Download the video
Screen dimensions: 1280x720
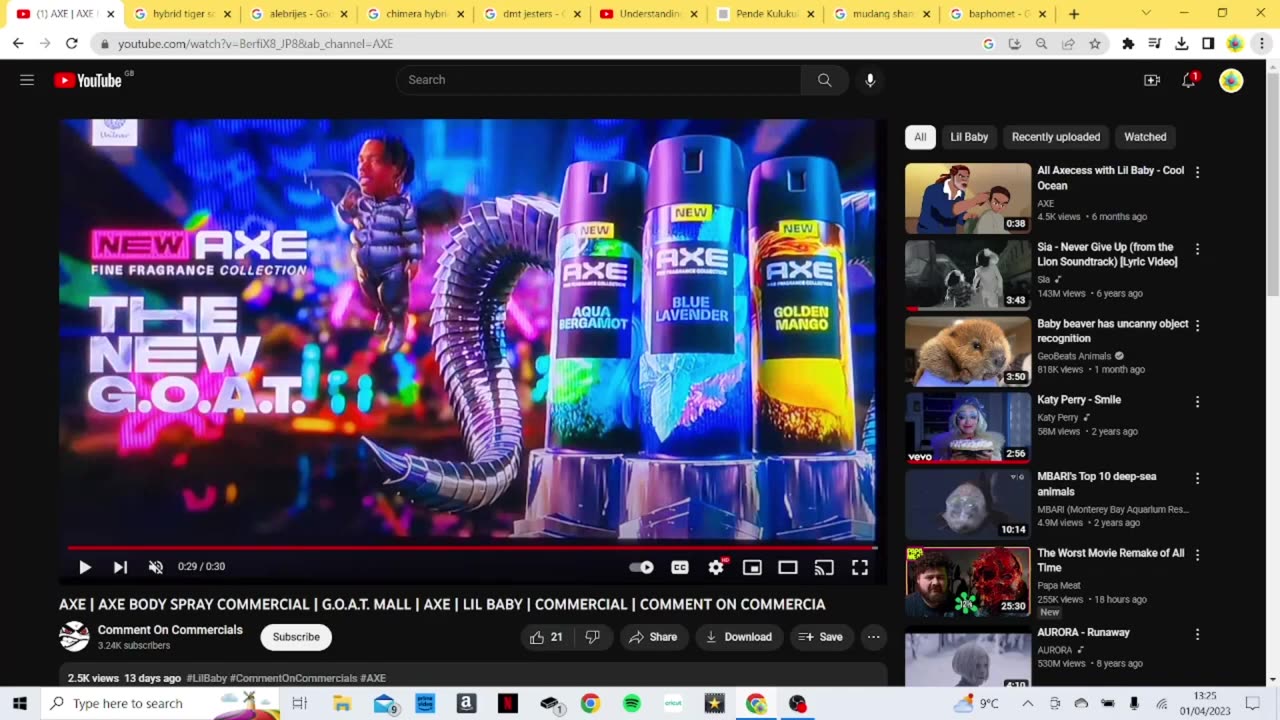coord(739,637)
